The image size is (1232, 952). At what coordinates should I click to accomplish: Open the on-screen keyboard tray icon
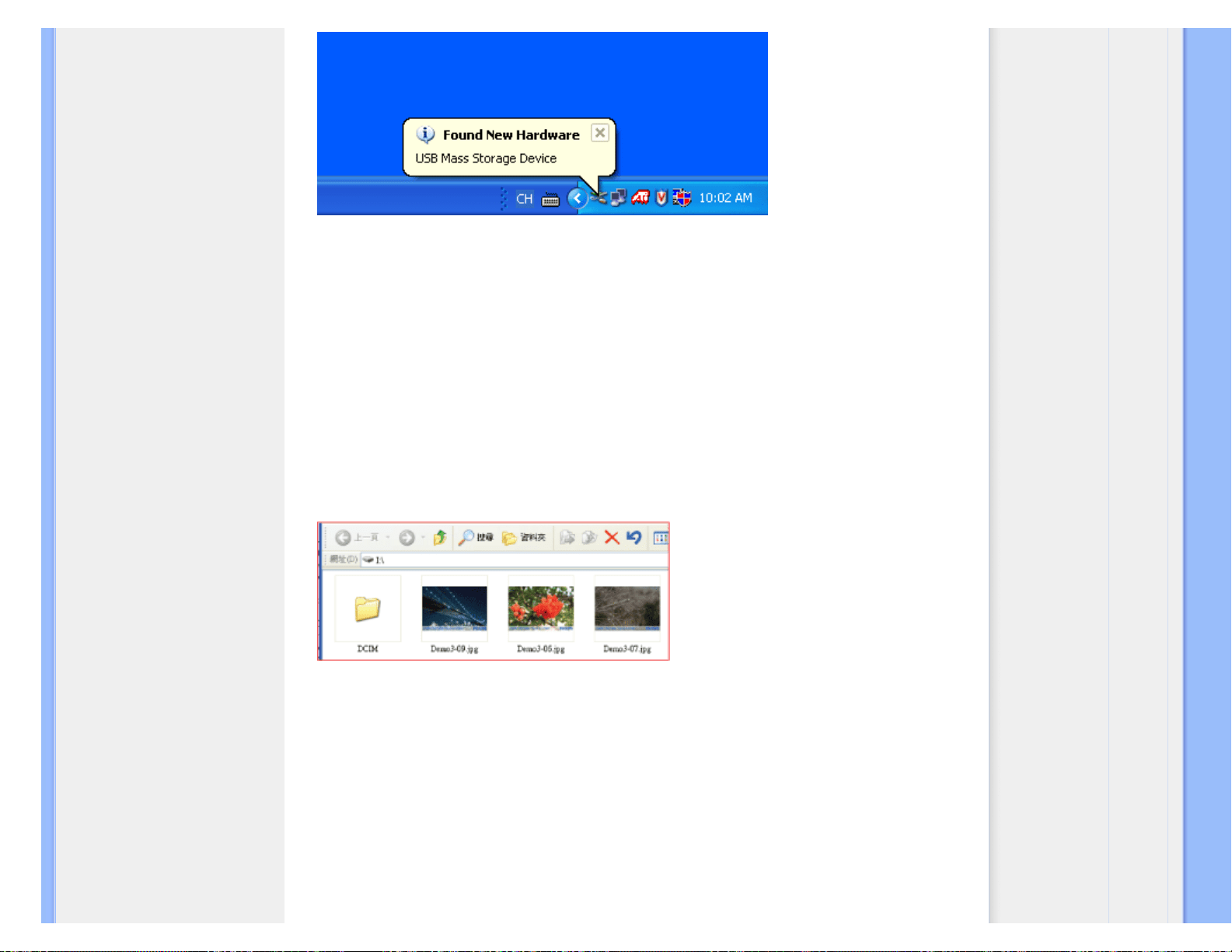point(550,200)
